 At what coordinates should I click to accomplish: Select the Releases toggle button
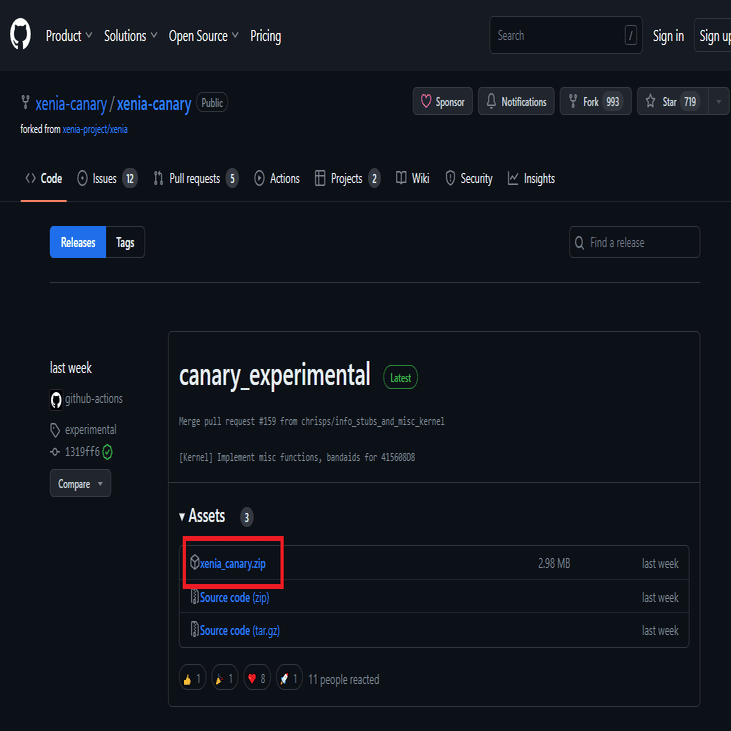pyautogui.click(x=78, y=242)
